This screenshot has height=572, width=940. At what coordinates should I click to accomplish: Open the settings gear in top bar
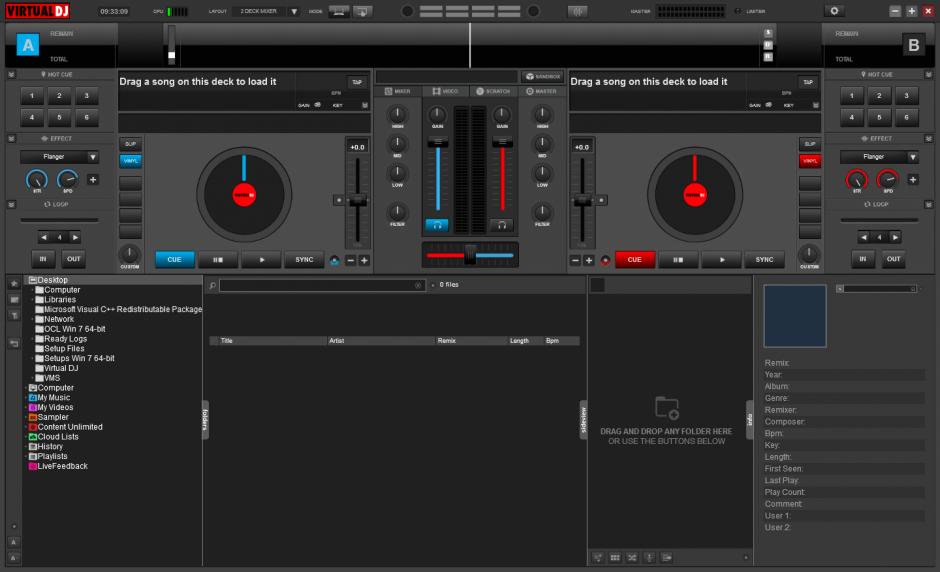pos(834,11)
